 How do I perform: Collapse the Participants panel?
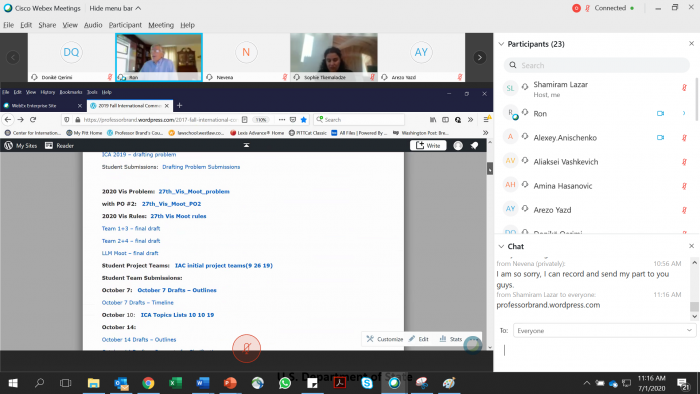coord(501,44)
